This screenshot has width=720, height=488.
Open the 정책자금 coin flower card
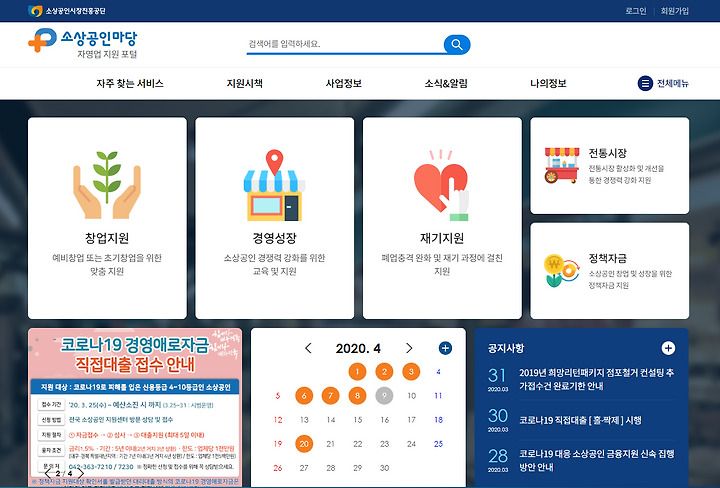(x=609, y=271)
